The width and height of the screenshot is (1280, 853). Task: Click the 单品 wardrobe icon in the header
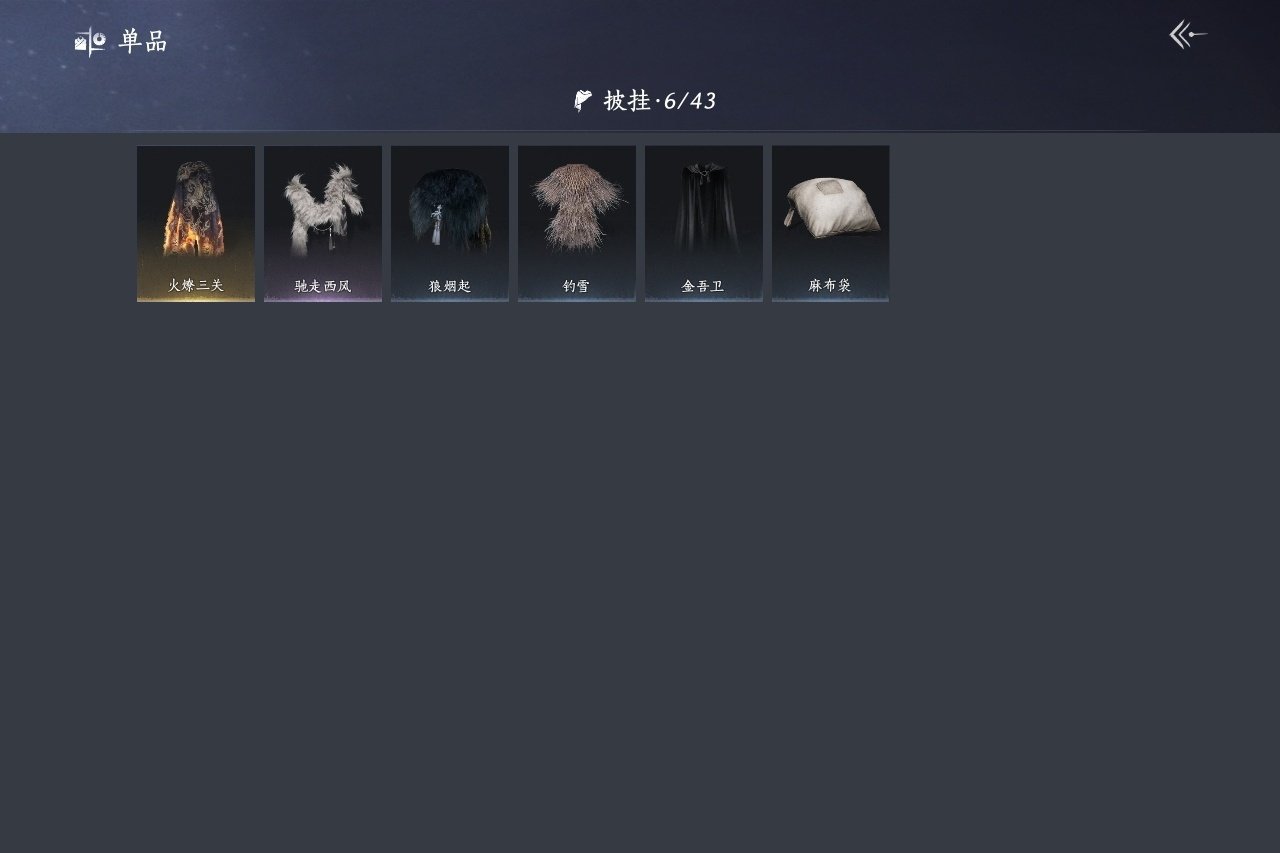click(x=90, y=41)
